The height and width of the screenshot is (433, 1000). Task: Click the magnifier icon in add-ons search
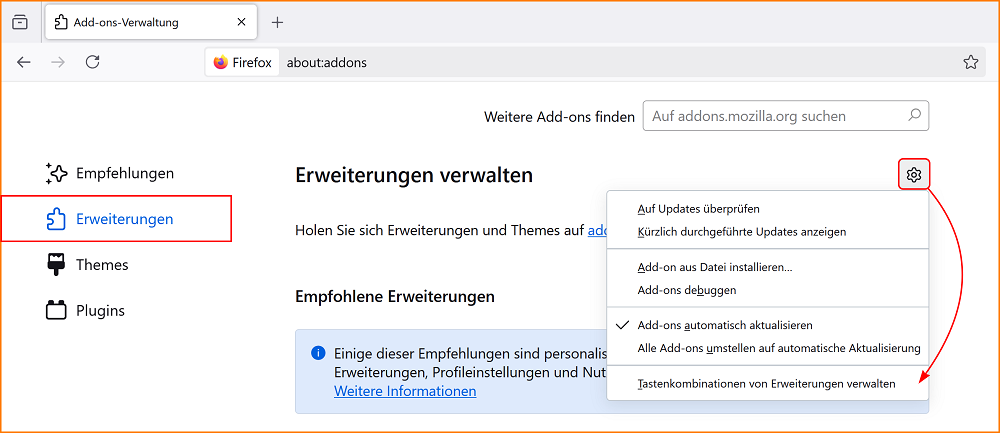pyautogui.click(x=914, y=115)
